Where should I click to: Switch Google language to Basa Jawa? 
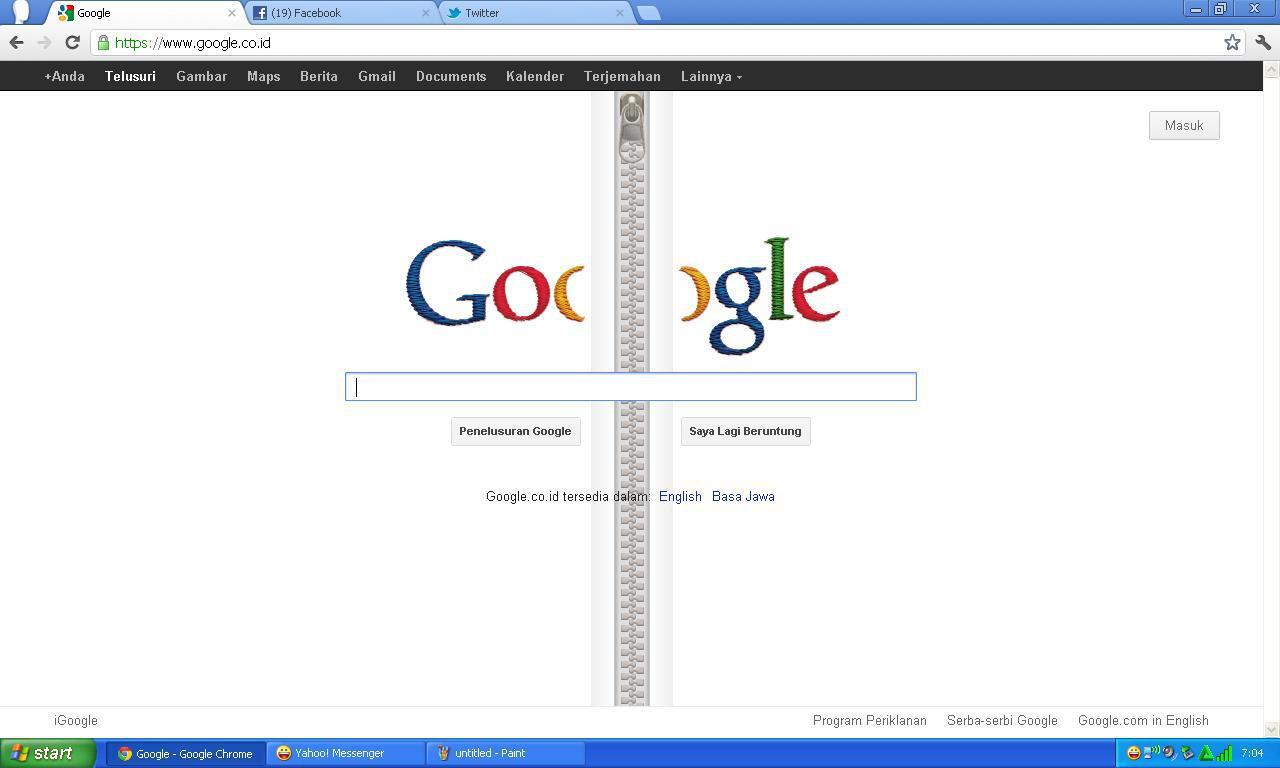tap(743, 496)
